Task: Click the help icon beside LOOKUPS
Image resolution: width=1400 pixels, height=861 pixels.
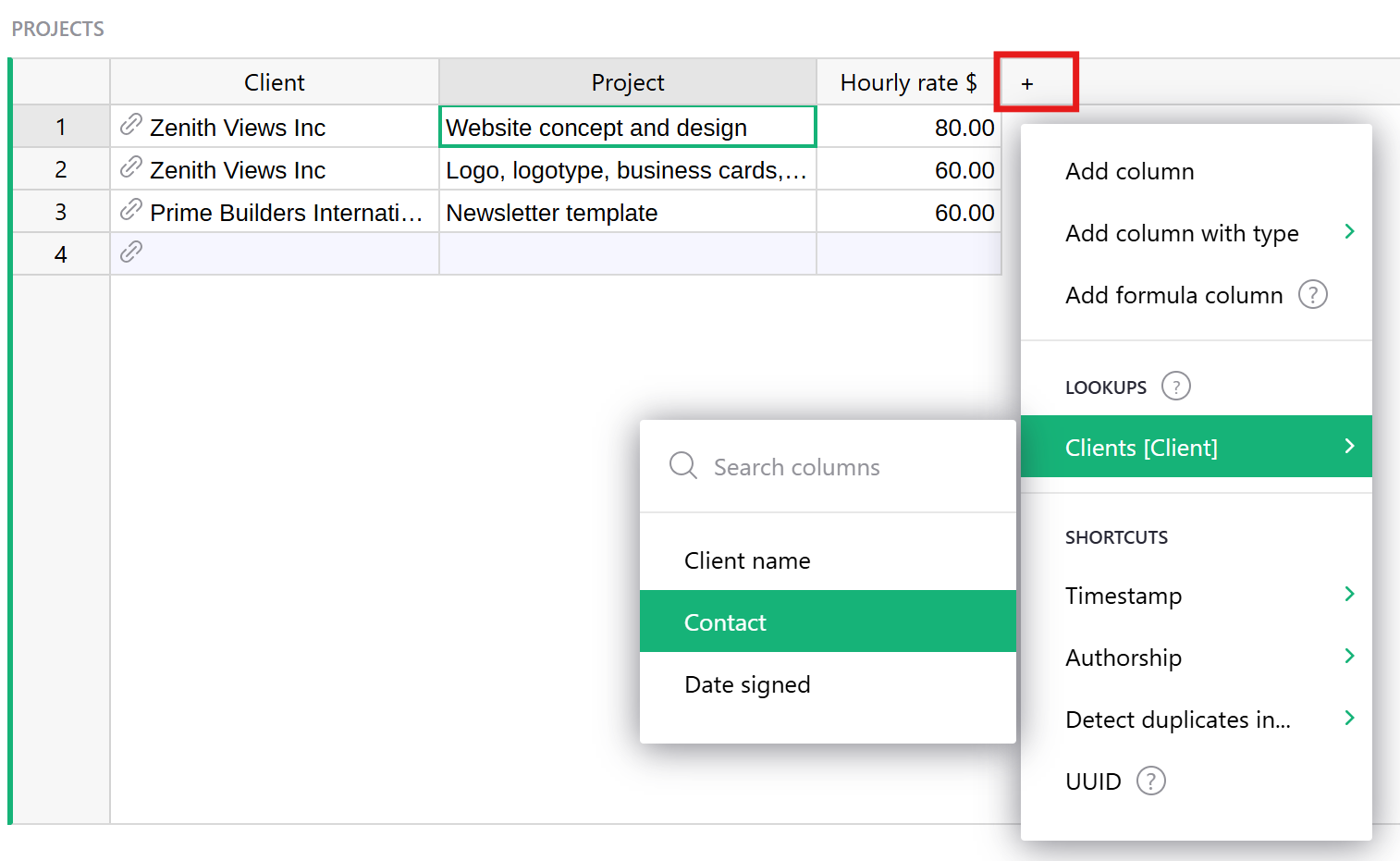Action: tap(1175, 386)
